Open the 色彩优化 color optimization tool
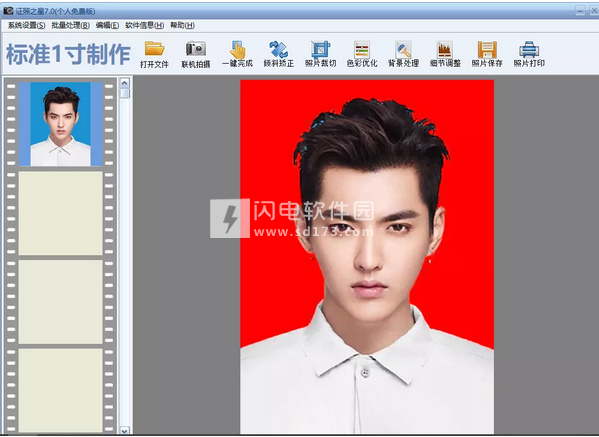The height and width of the screenshot is (437, 599). (x=362, y=49)
